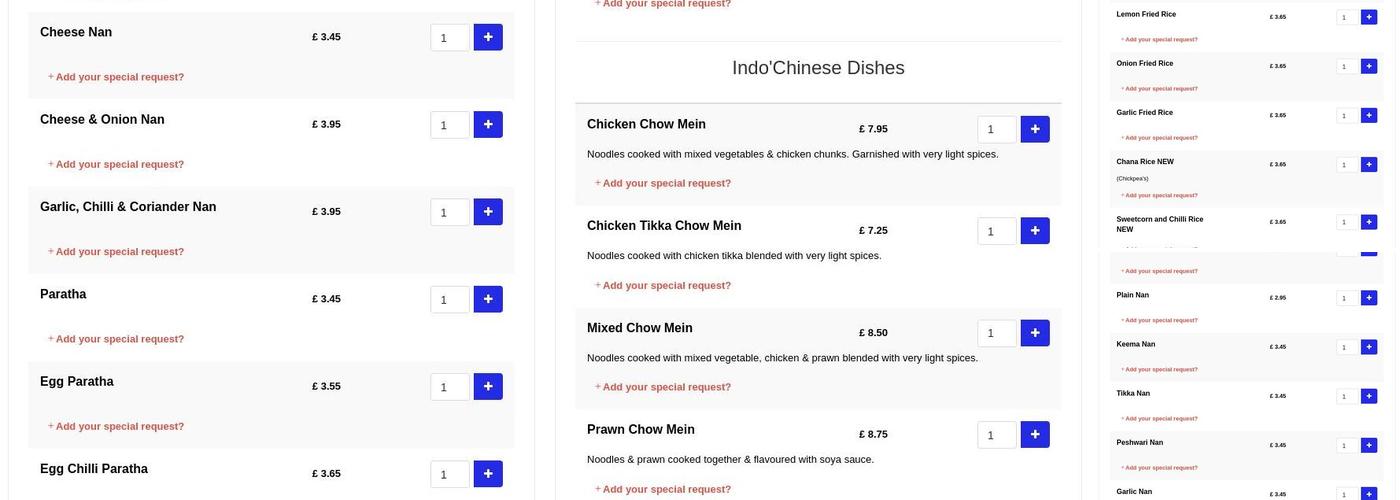The image size is (1400, 500).
Task: Click plus button for Cheese & Onion Nan
Action: coord(488,125)
